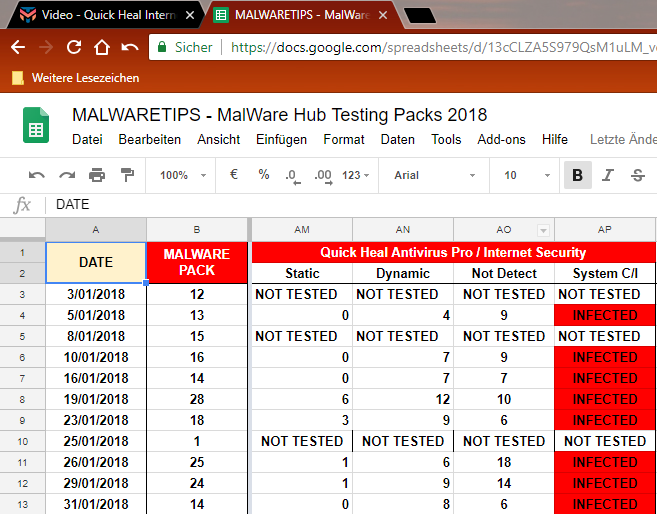
Task: Open the Tools menu
Action: click(x=446, y=139)
